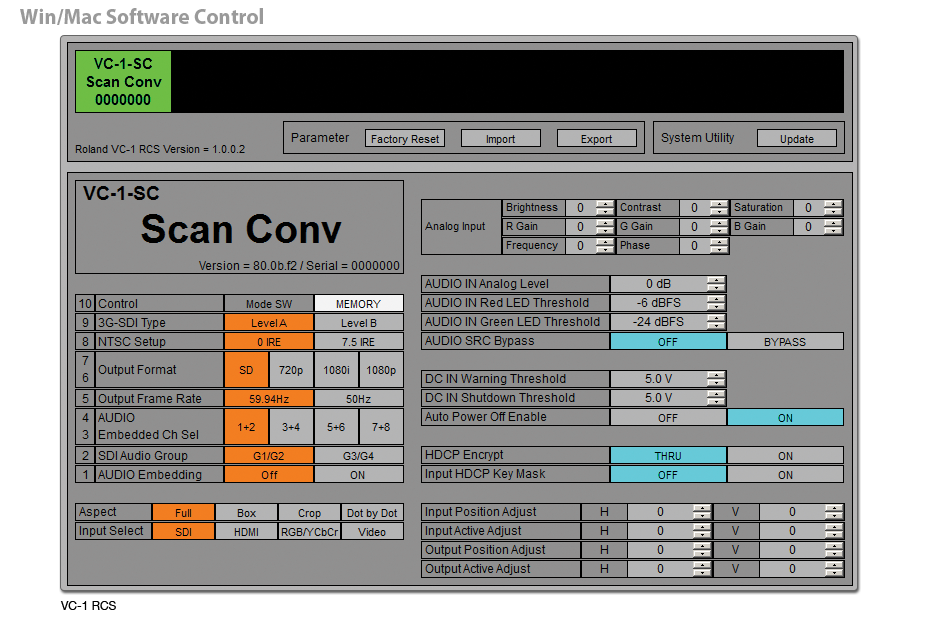932x620 pixels.
Task: Set Output Frame Rate to 50Hz
Action: pyautogui.click(x=358, y=398)
